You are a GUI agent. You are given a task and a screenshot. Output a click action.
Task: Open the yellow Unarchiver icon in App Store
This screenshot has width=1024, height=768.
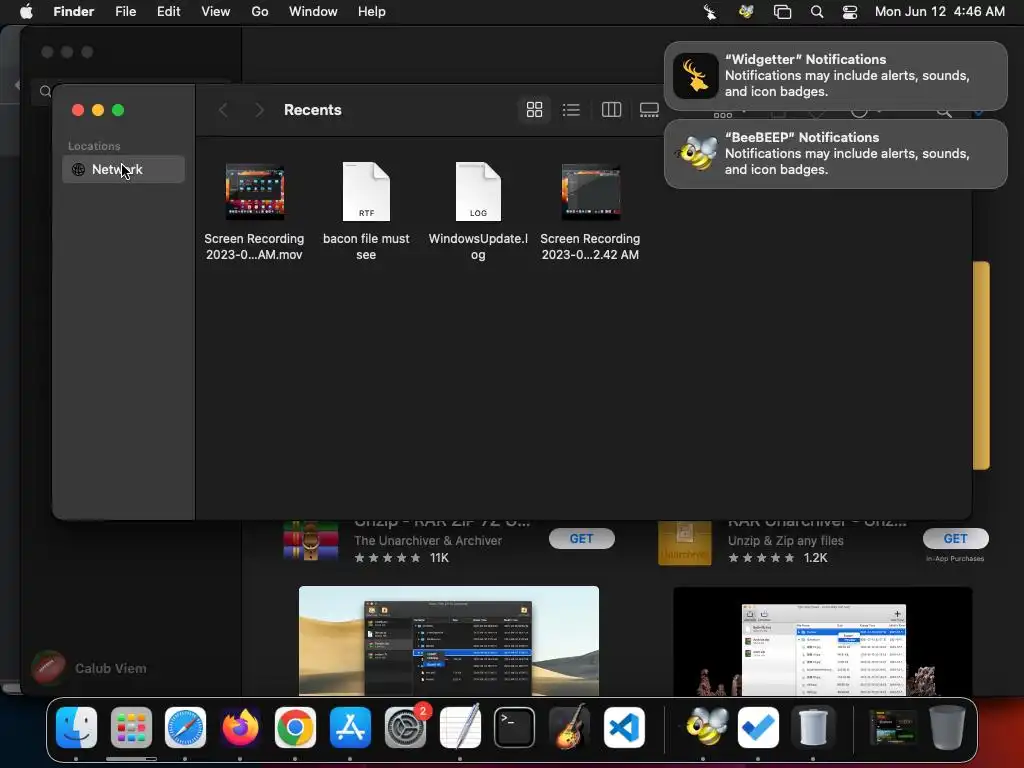[x=684, y=543]
